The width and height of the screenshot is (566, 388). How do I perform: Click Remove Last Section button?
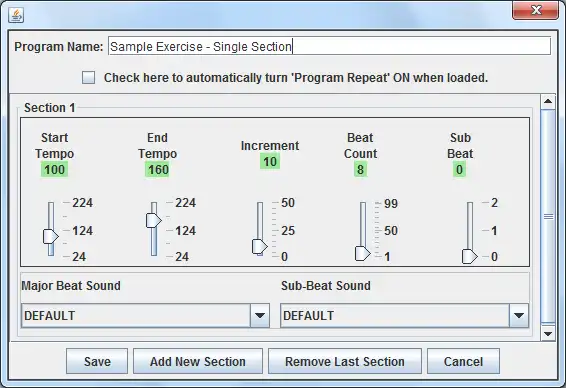[x=345, y=361]
